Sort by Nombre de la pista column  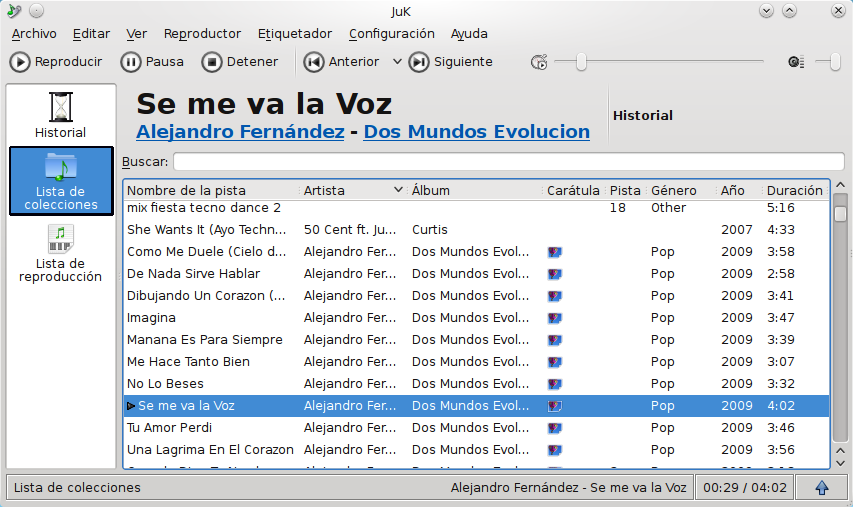click(x=212, y=190)
